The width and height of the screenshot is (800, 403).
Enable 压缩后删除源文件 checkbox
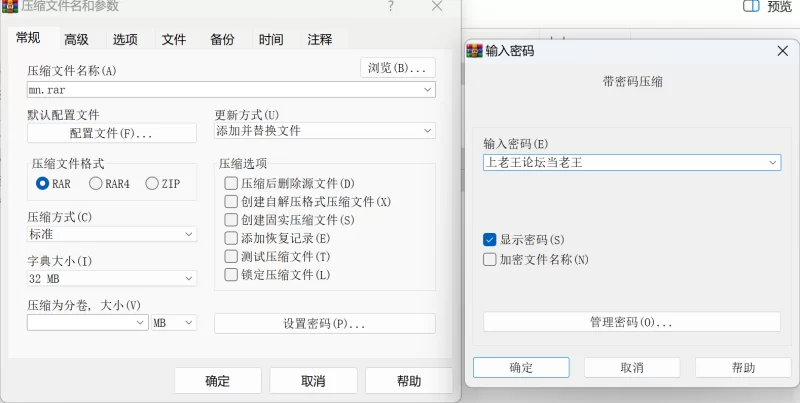(231, 183)
